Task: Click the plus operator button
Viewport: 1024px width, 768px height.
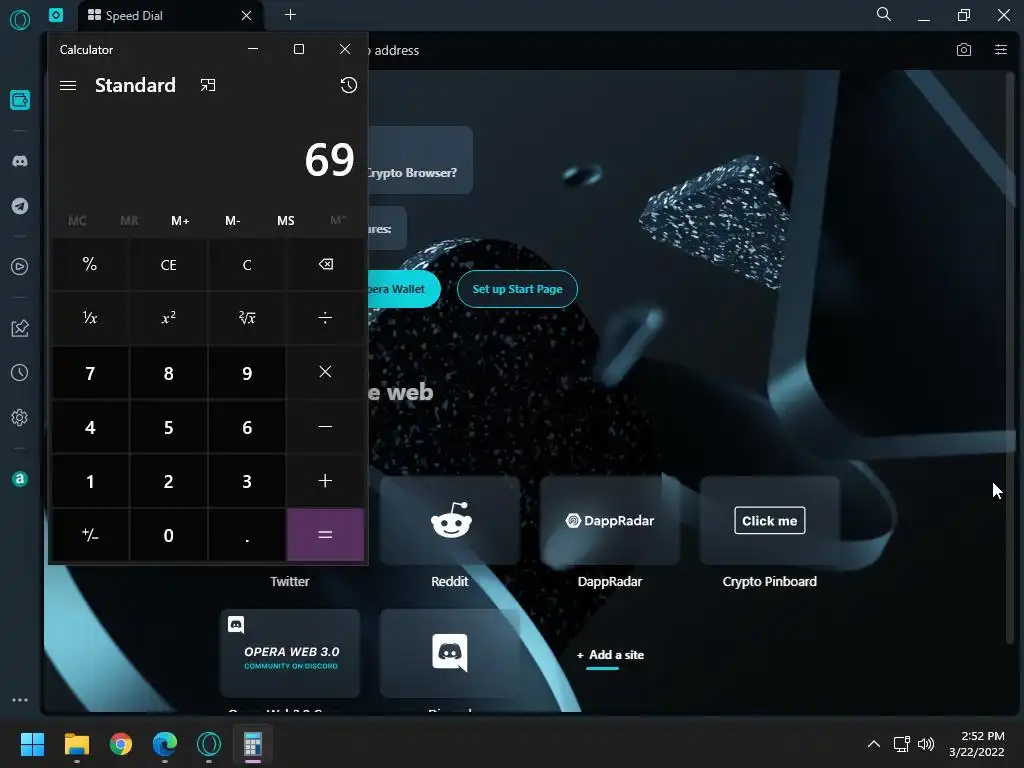Action: point(325,481)
